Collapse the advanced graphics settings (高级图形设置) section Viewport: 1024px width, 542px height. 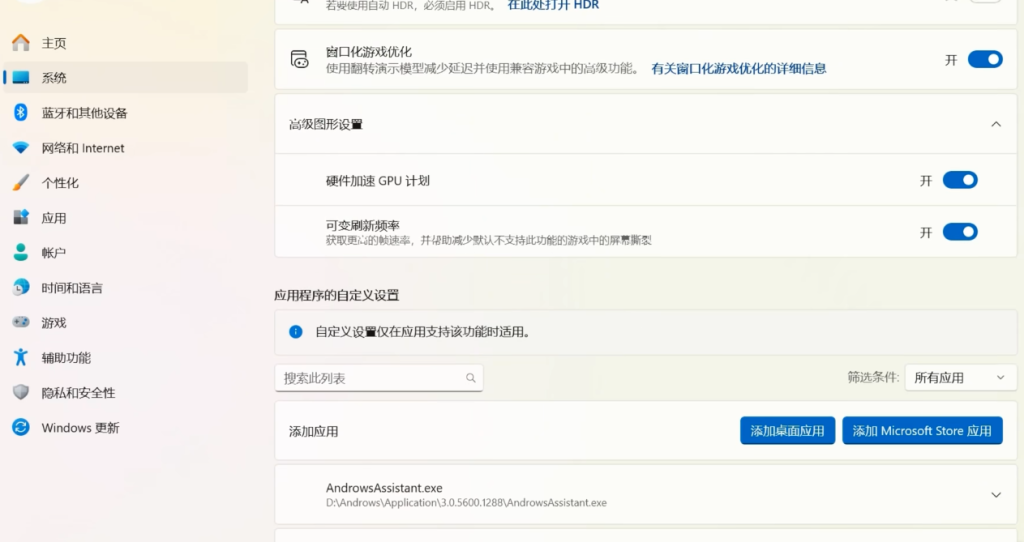(x=995, y=125)
